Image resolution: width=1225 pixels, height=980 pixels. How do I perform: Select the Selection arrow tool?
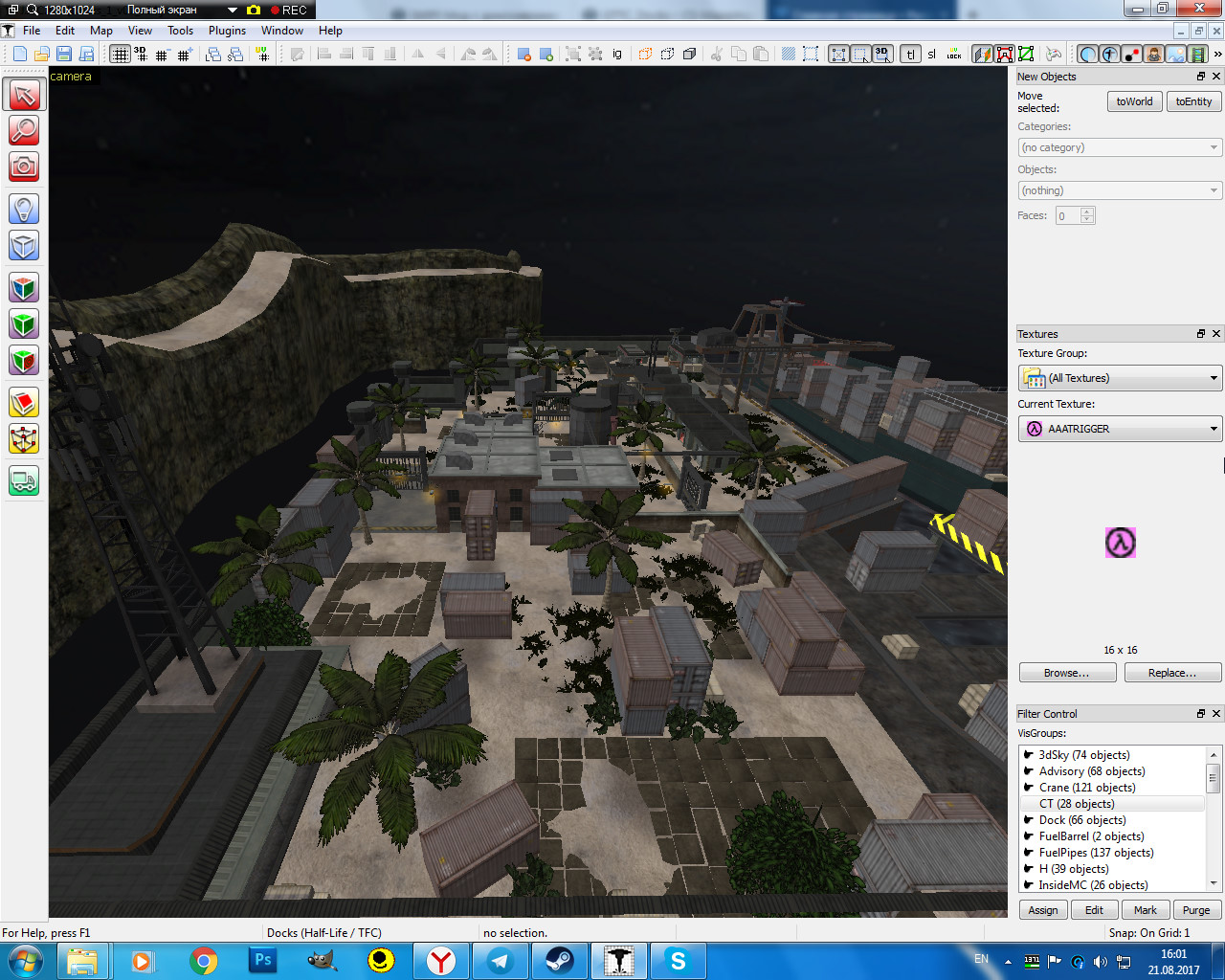tap(24, 95)
